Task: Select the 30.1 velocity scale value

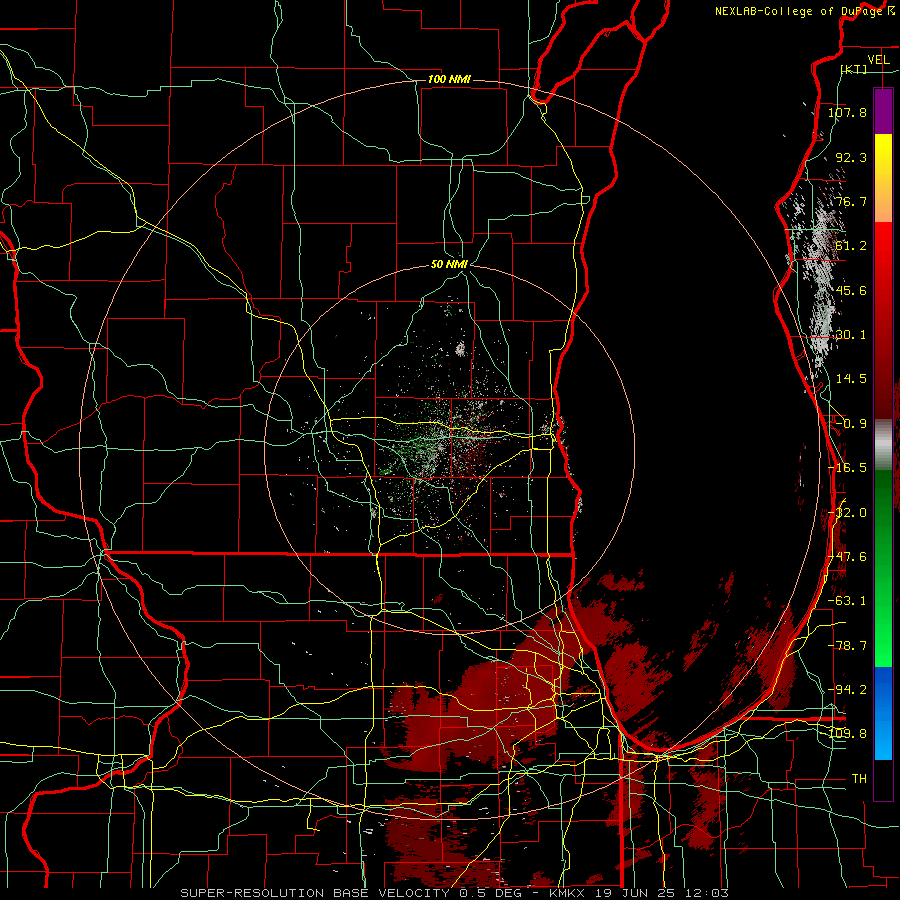Action: point(851,335)
